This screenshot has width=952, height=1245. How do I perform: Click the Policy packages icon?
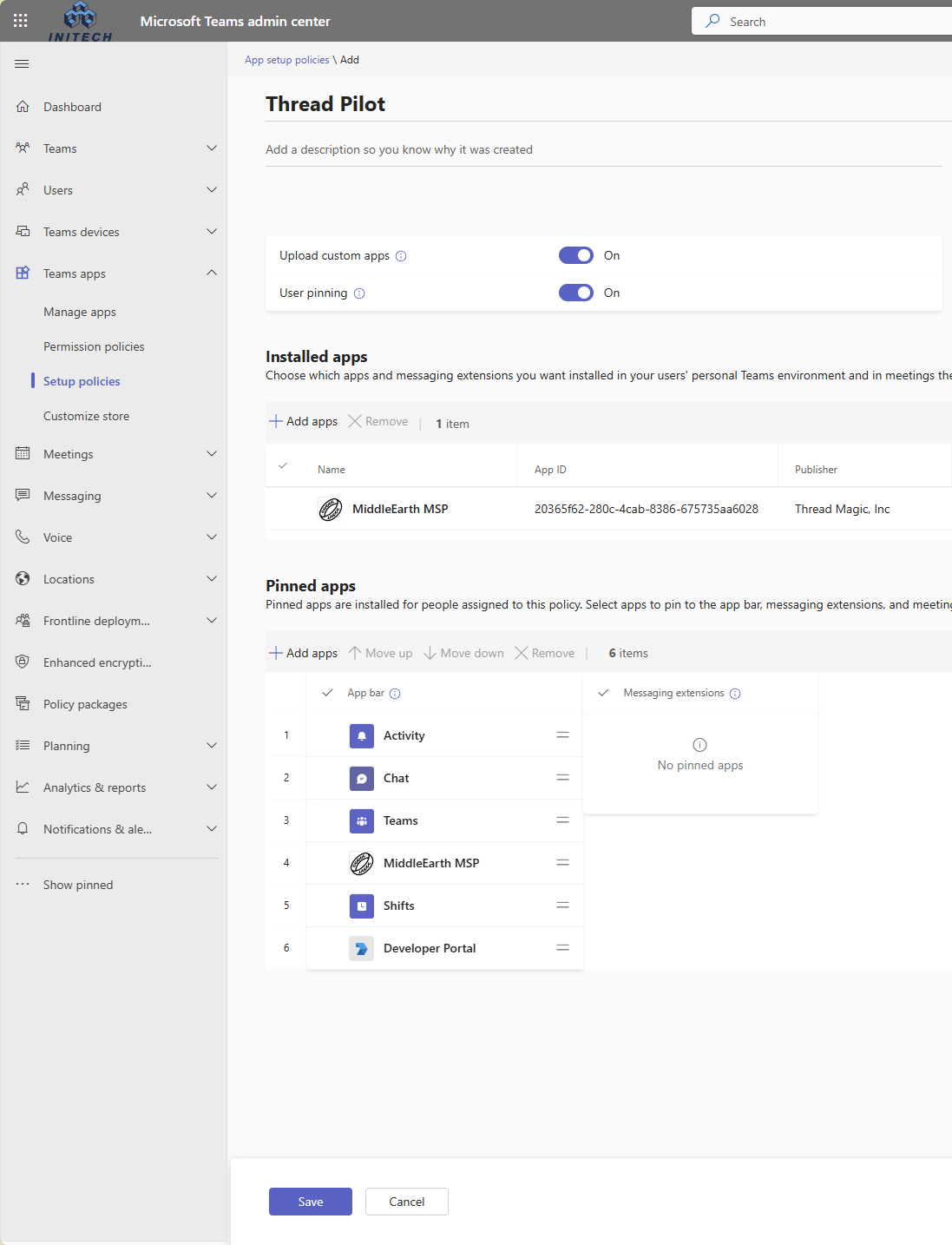[x=23, y=704]
